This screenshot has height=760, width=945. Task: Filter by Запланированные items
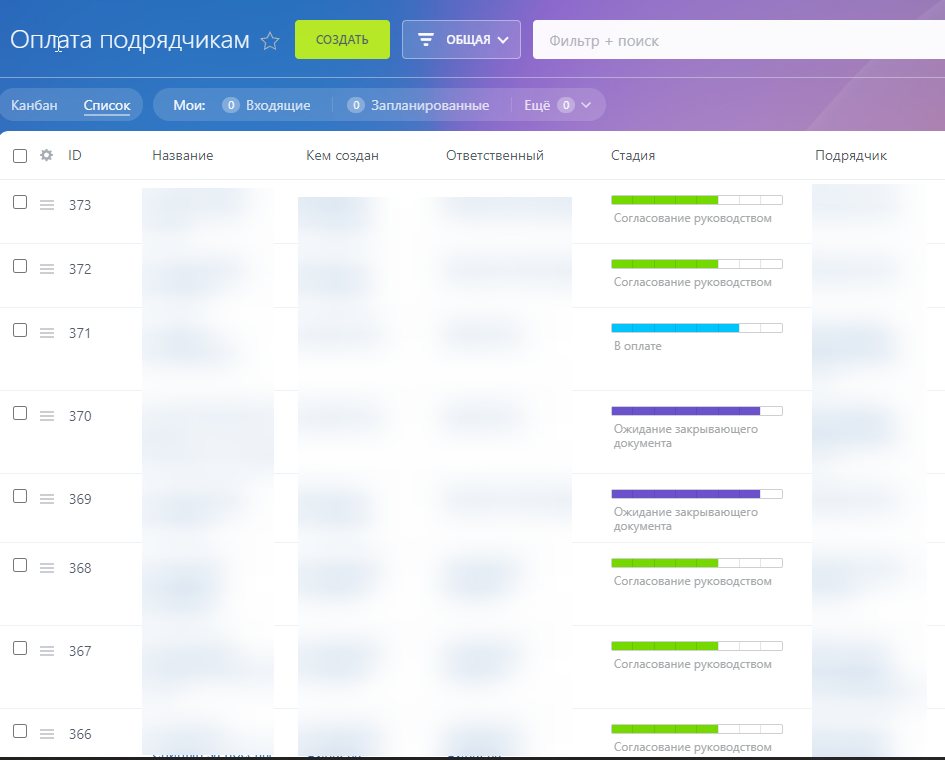point(429,105)
